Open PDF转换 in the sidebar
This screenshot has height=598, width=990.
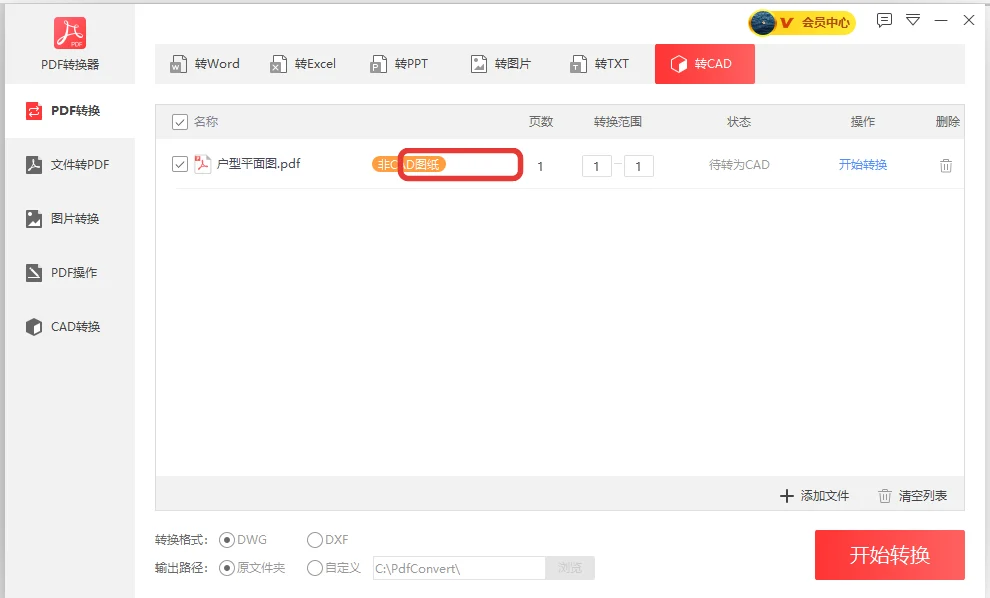click(70, 111)
